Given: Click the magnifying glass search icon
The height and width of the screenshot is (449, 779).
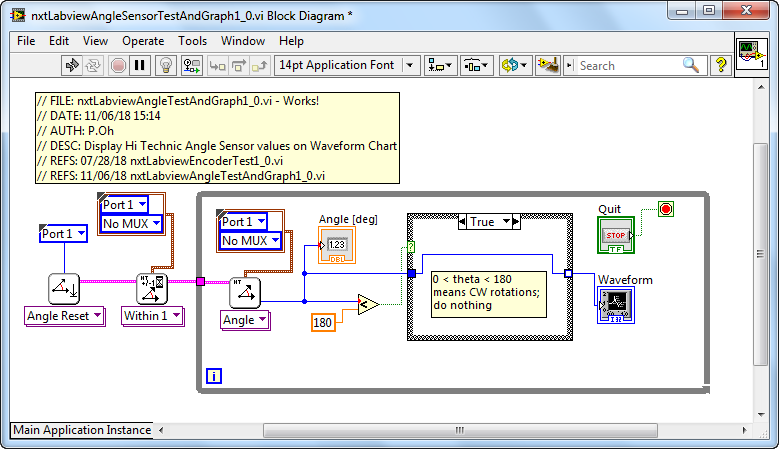Looking at the screenshot, I should 691,65.
